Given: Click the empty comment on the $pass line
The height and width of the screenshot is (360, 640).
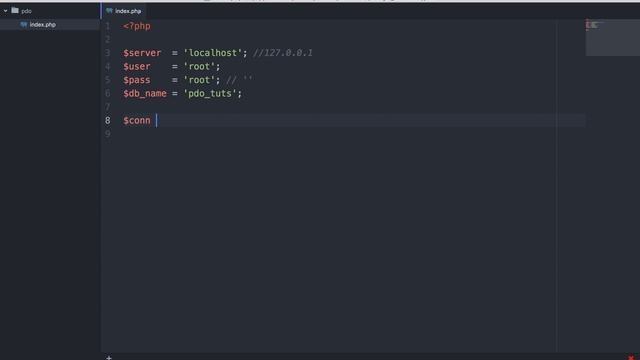Looking at the screenshot, I should click(239, 80).
